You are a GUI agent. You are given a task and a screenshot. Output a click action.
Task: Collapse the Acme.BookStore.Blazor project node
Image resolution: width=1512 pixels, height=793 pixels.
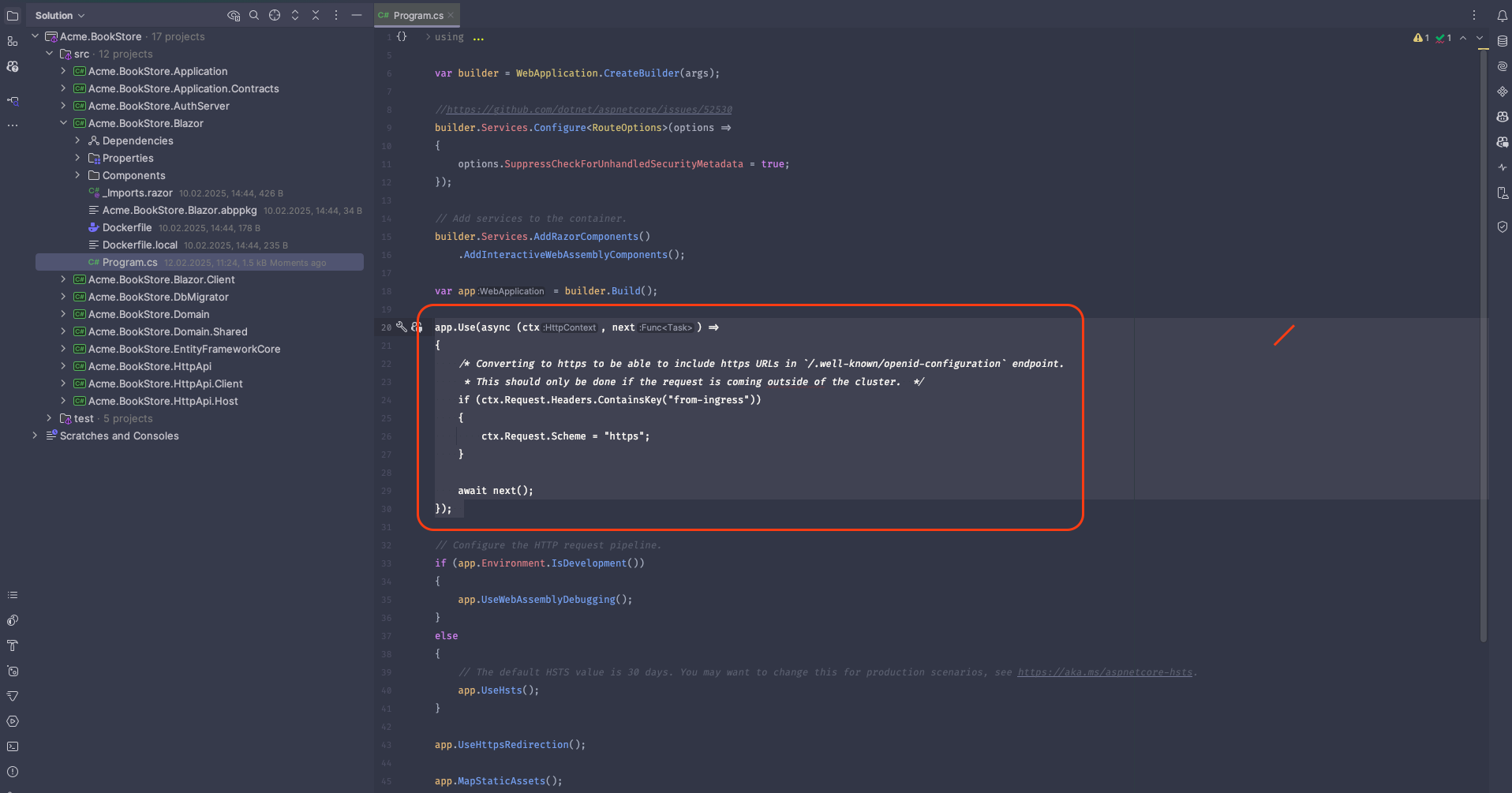(x=63, y=123)
